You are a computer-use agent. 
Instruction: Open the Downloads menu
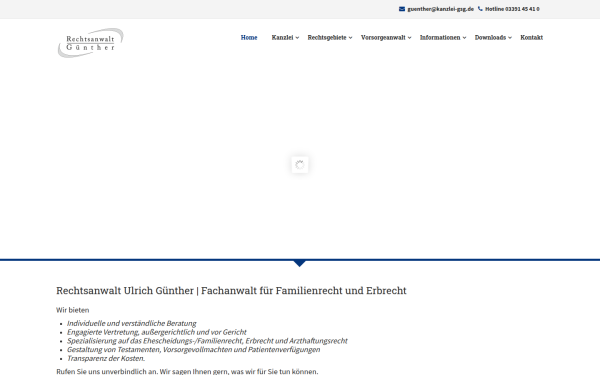pyautogui.click(x=490, y=38)
